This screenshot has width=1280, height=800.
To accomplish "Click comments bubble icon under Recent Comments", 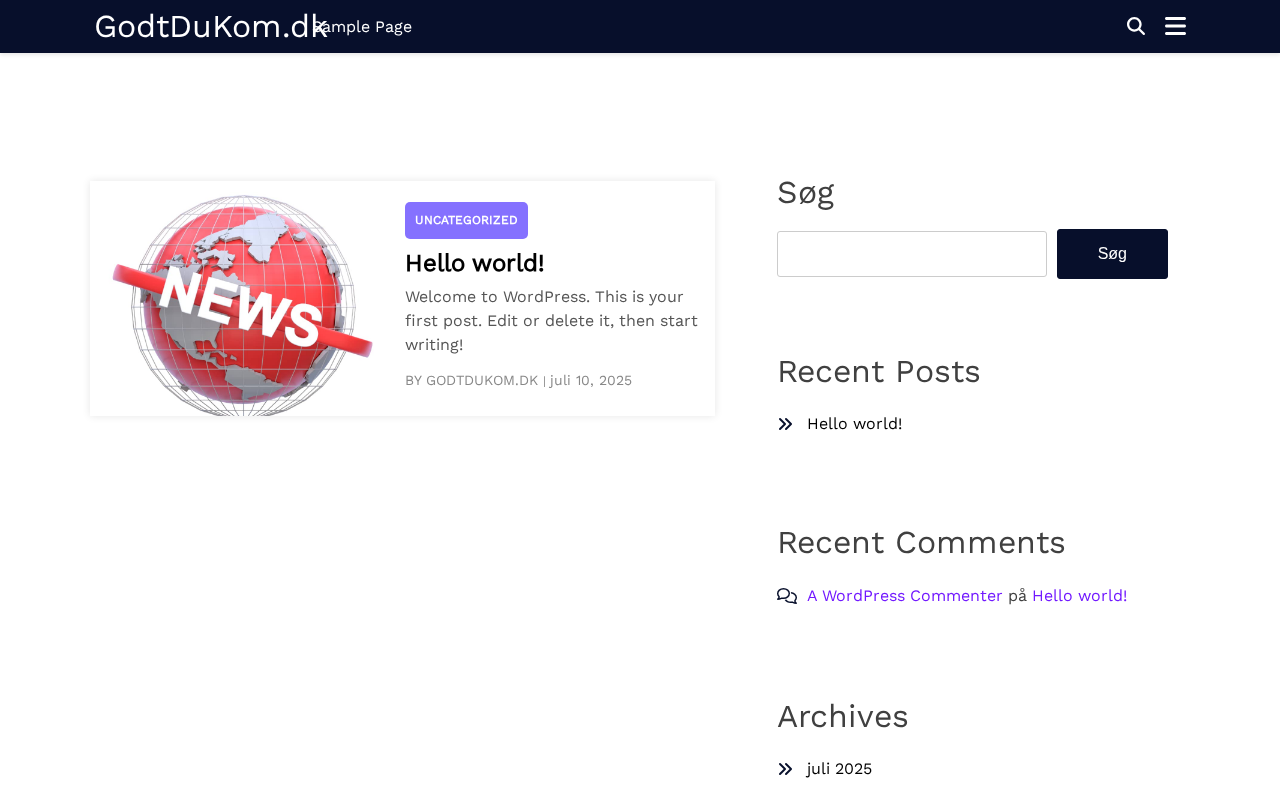I will [x=787, y=596].
